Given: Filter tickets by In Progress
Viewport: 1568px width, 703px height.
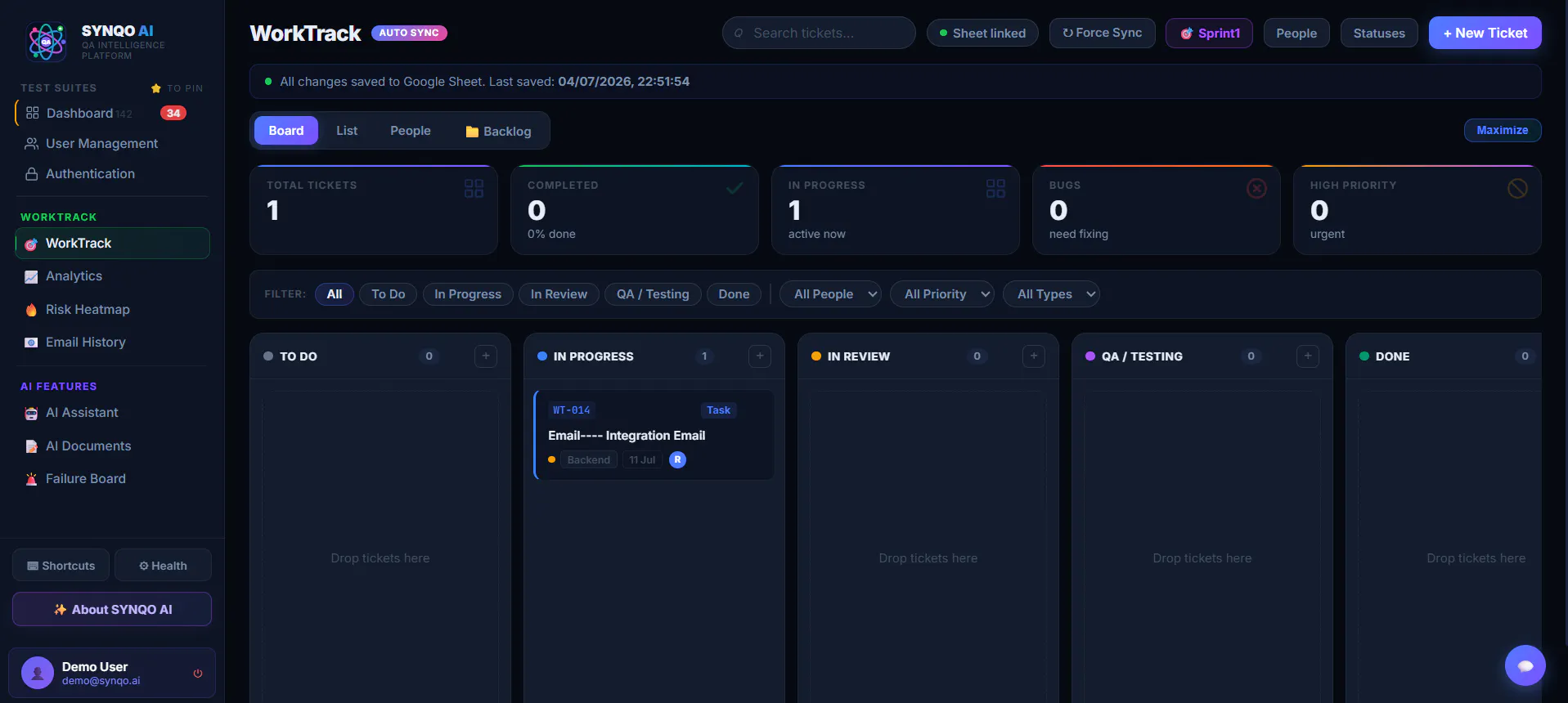Looking at the screenshot, I should coord(468,294).
